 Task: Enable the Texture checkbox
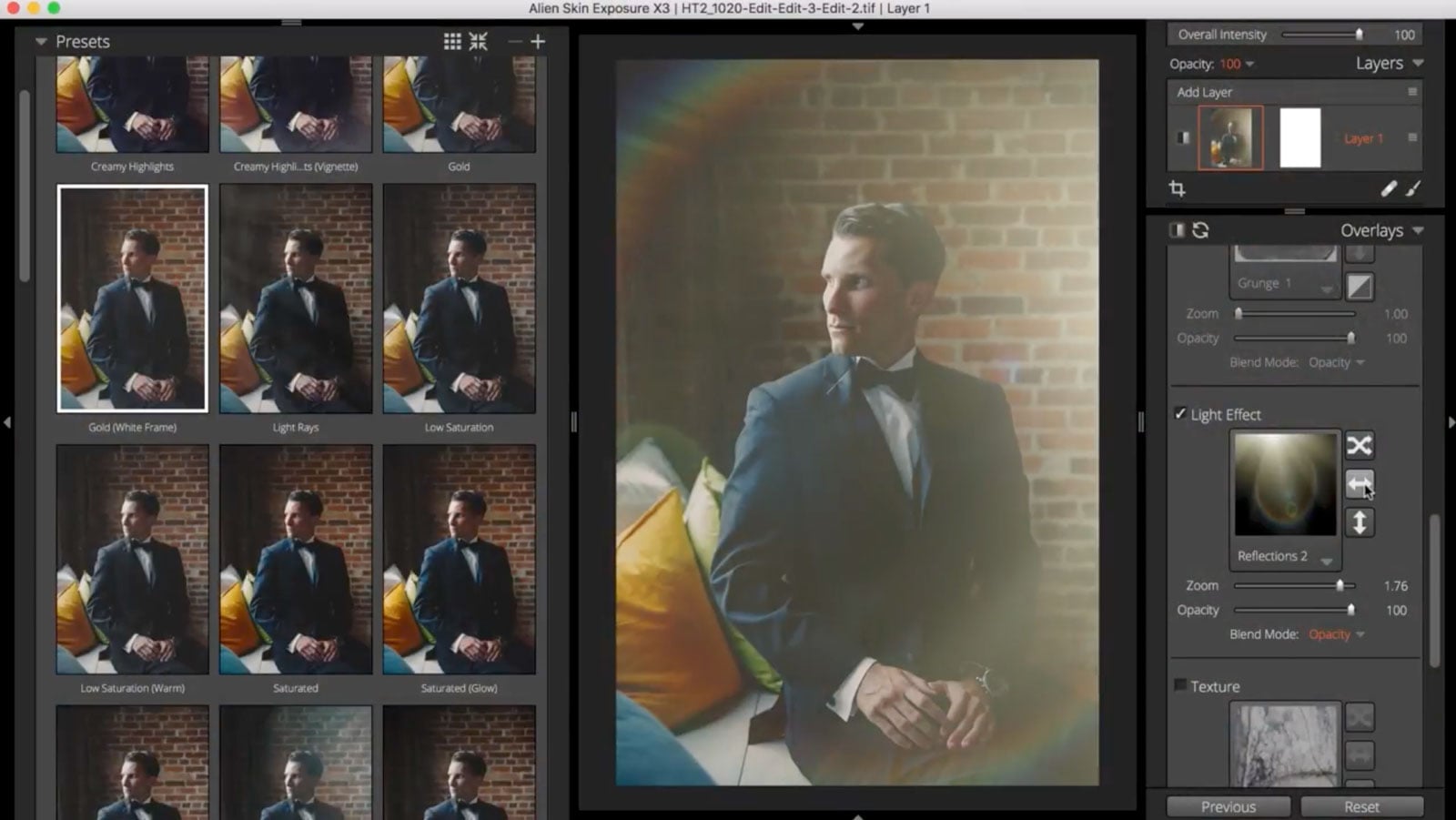point(1180,685)
